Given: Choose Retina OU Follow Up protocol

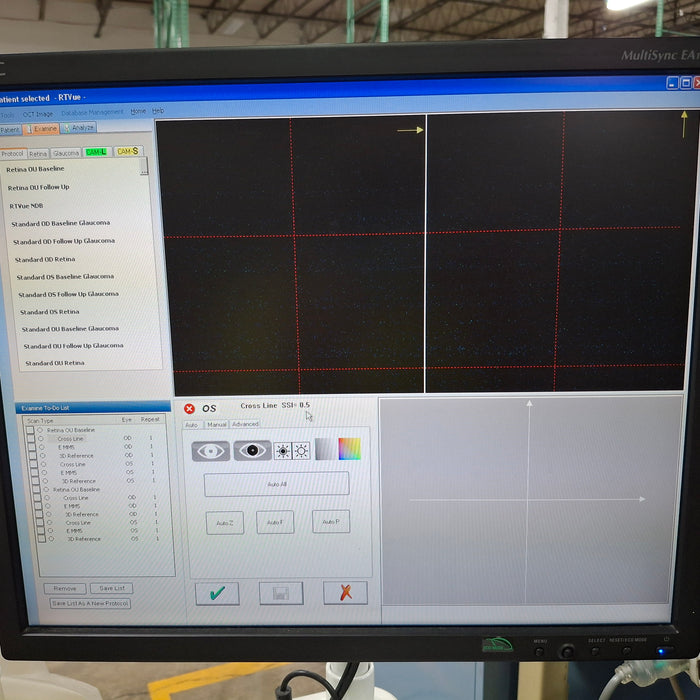Looking at the screenshot, I should pyautogui.click(x=38, y=188).
